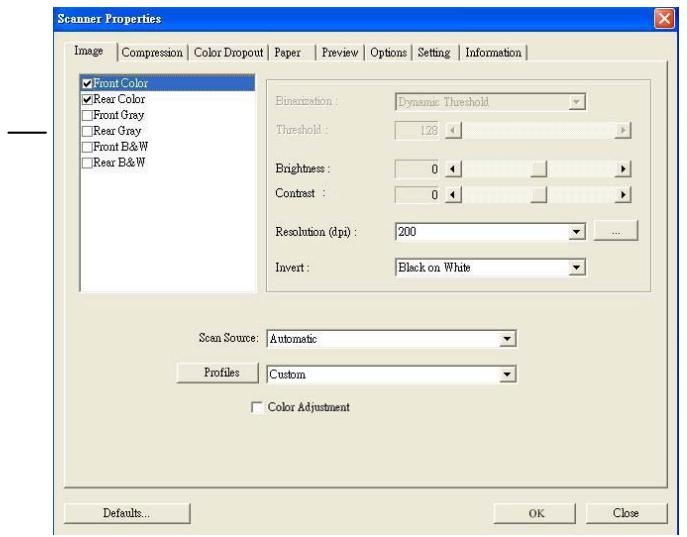Switch to the Image tab
This screenshot has width=687, height=537.
click(89, 51)
